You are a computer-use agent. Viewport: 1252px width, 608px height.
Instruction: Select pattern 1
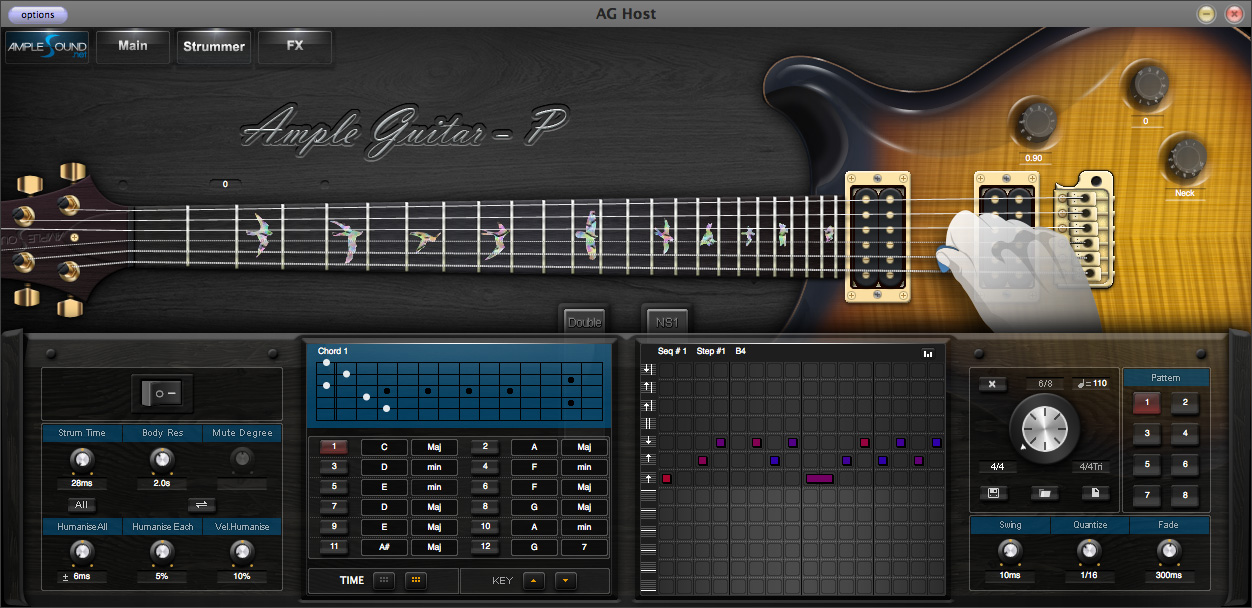tap(1147, 403)
